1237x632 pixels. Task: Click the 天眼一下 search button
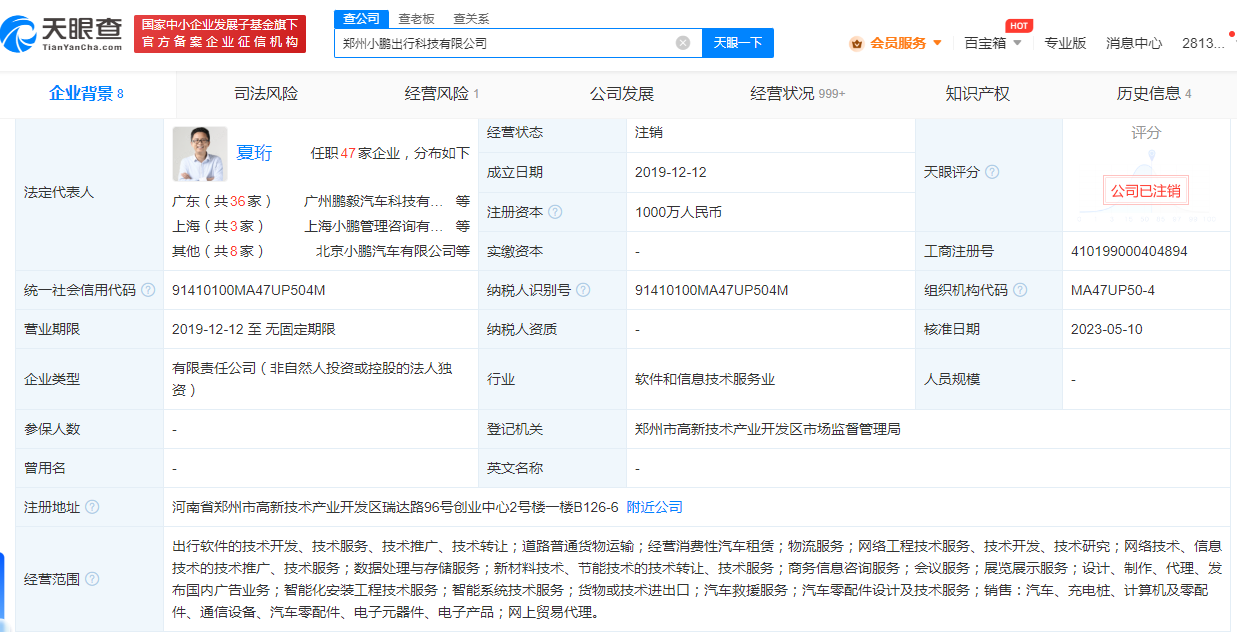pyautogui.click(x=738, y=43)
